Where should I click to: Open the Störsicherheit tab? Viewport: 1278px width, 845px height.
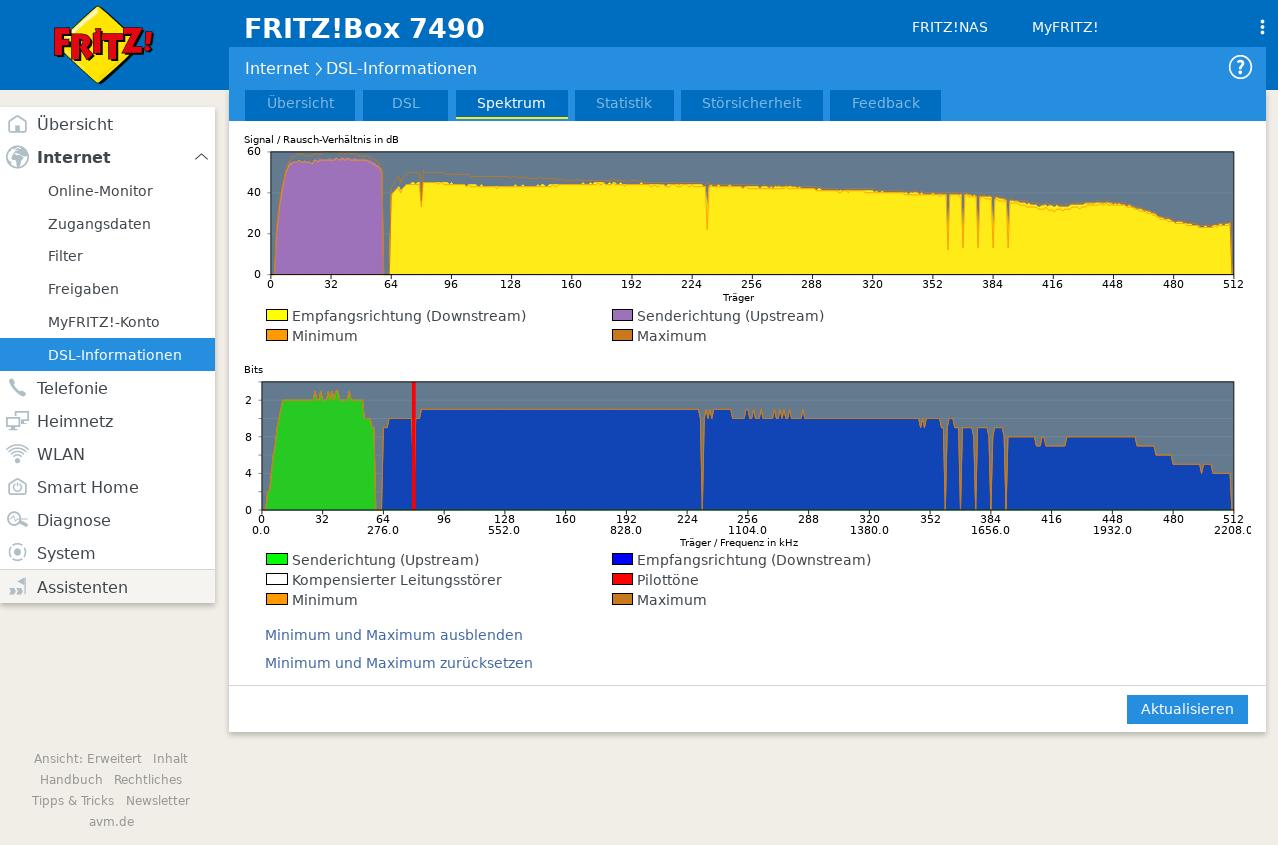tap(751, 104)
